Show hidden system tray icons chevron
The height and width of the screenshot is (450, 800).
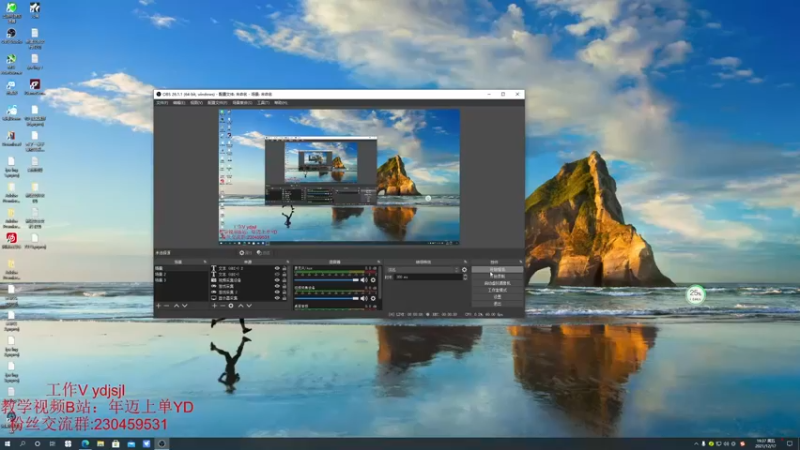696,444
